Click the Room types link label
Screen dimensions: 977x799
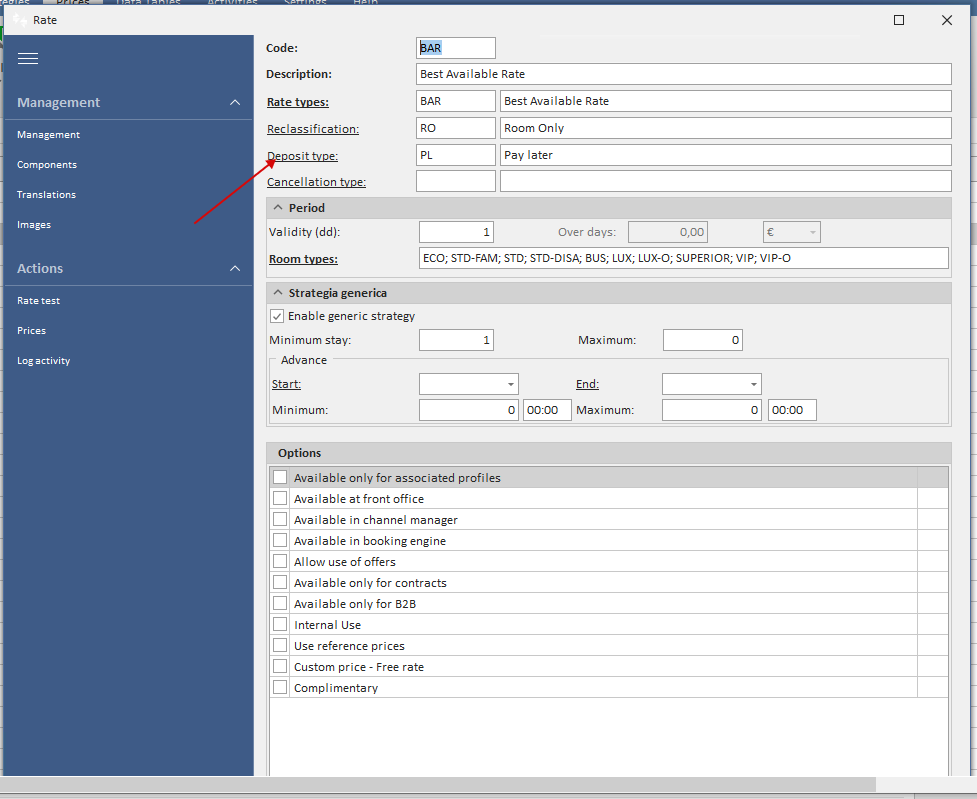303,259
